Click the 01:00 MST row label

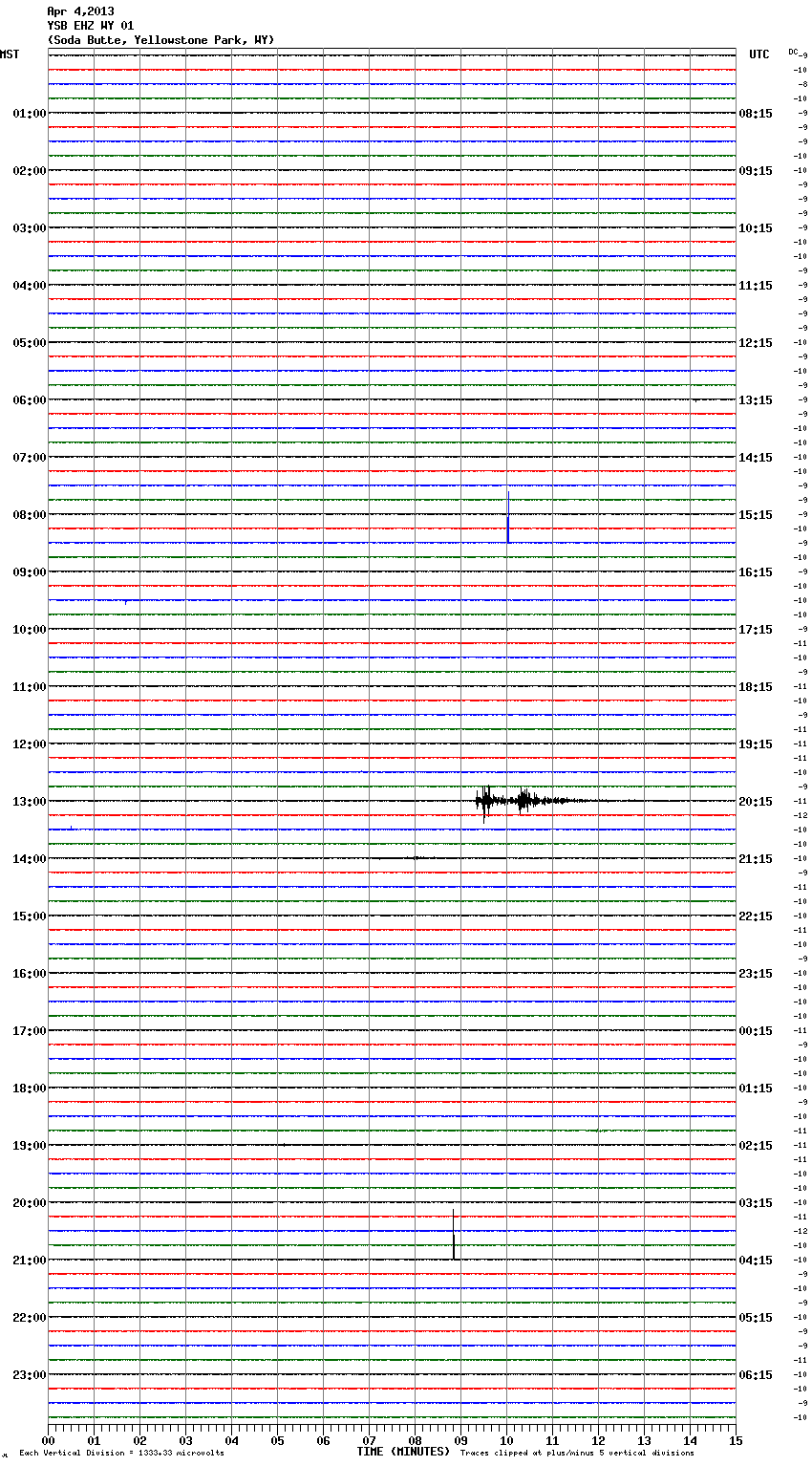pos(29,114)
